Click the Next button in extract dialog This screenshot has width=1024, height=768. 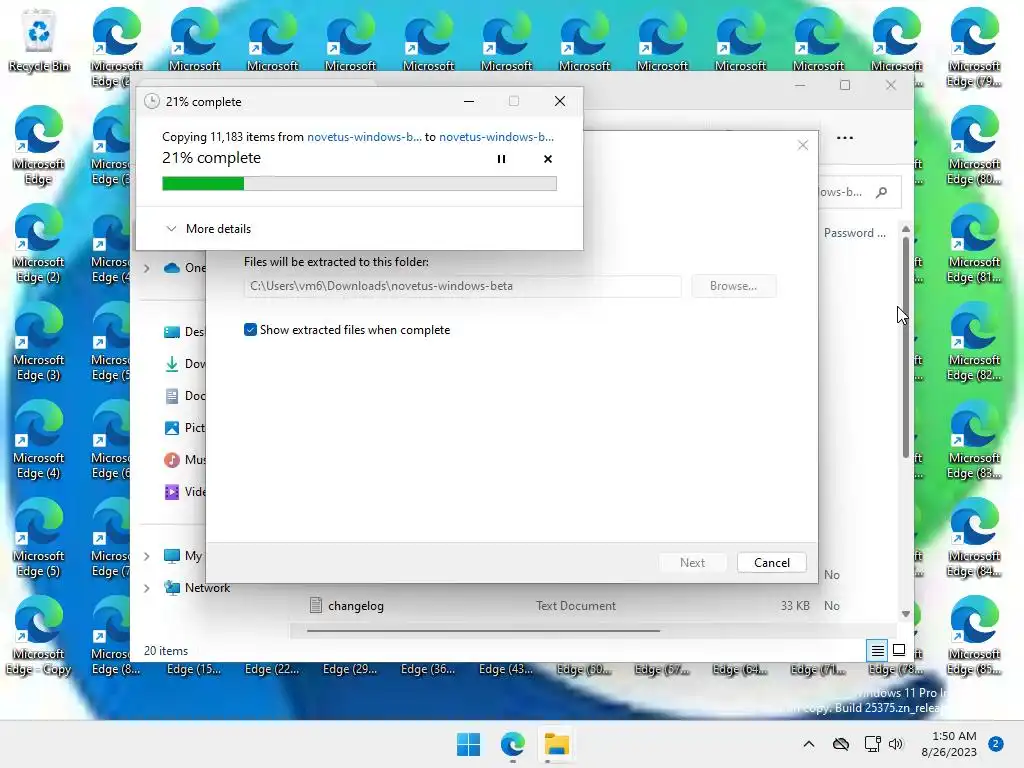point(692,562)
